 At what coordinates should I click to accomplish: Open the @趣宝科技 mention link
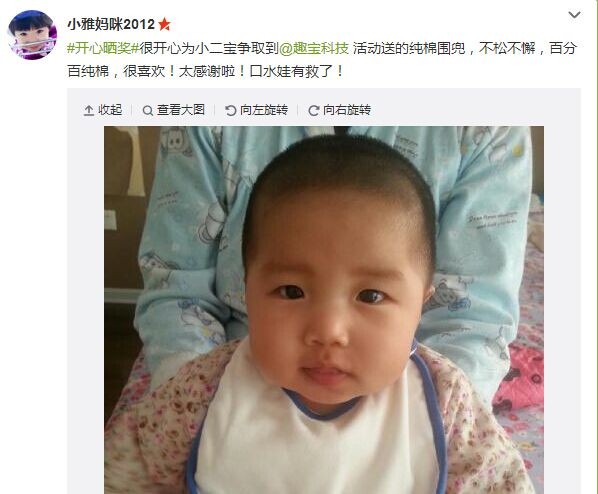click(314, 48)
